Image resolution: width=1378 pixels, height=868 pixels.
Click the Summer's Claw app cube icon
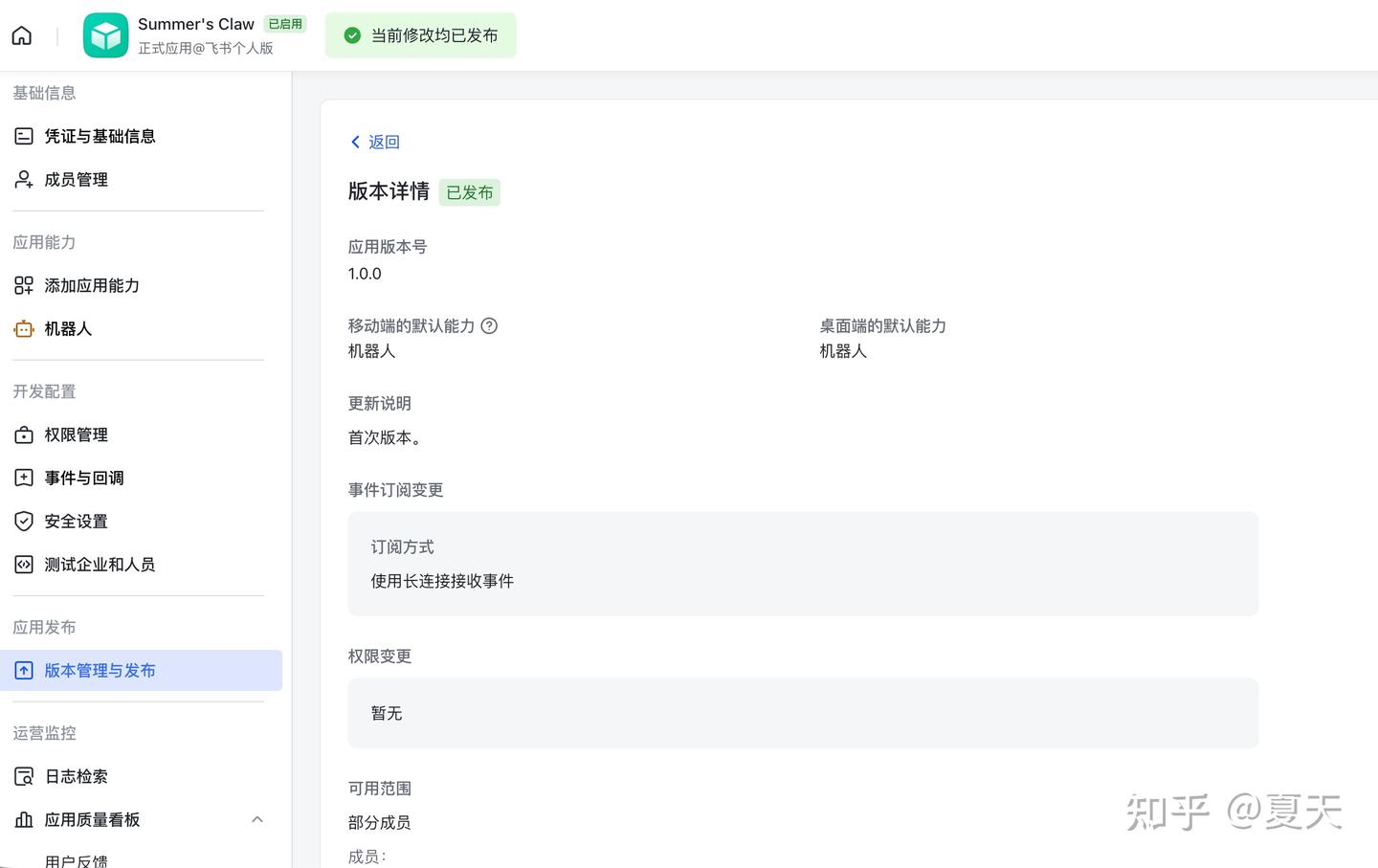point(105,35)
